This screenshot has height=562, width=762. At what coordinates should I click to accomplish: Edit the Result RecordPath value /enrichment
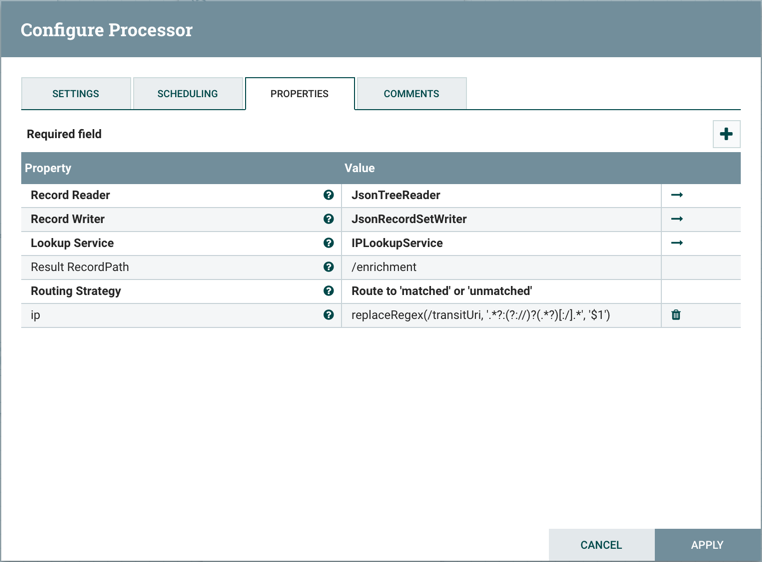pos(500,267)
